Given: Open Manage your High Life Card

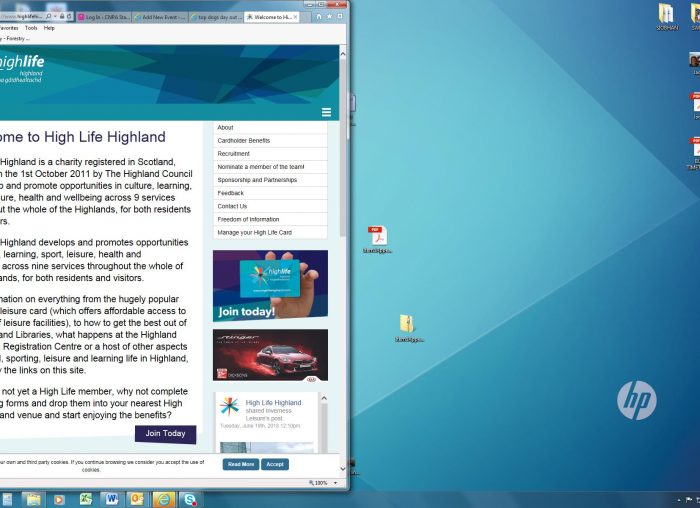Looking at the screenshot, I should pyautogui.click(x=270, y=233).
